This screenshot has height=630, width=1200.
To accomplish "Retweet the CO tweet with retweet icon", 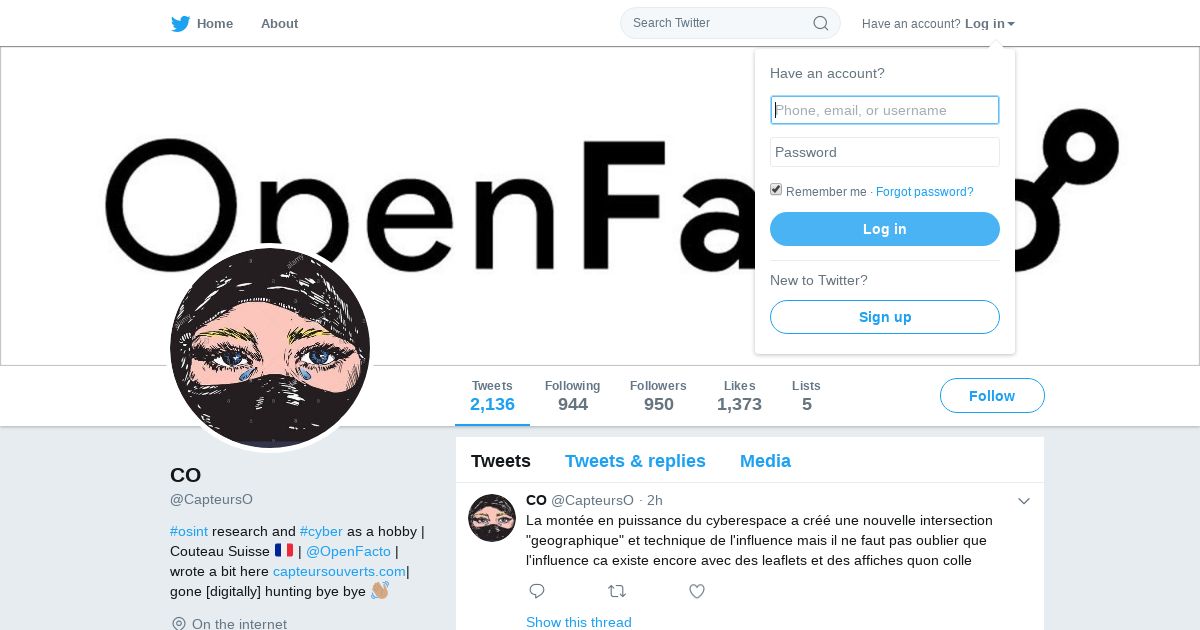I will click(617, 591).
